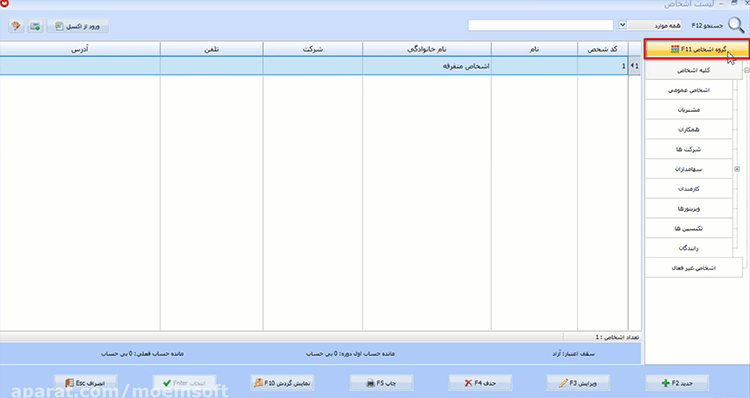Select مشتریان group
The height and width of the screenshot is (398, 750).
[689, 110]
